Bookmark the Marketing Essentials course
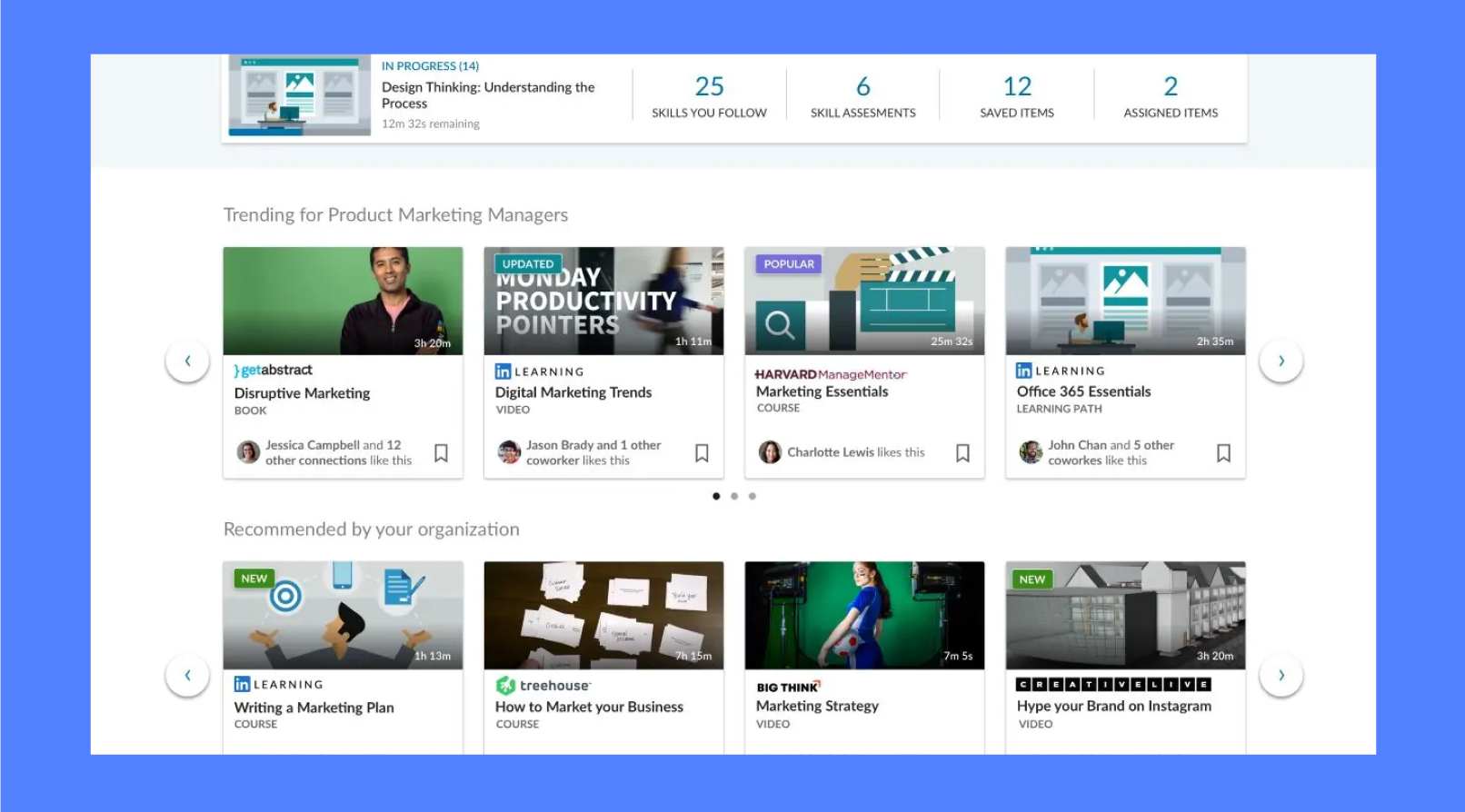The width and height of the screenshot is (1465, 812). coord(962,452)
